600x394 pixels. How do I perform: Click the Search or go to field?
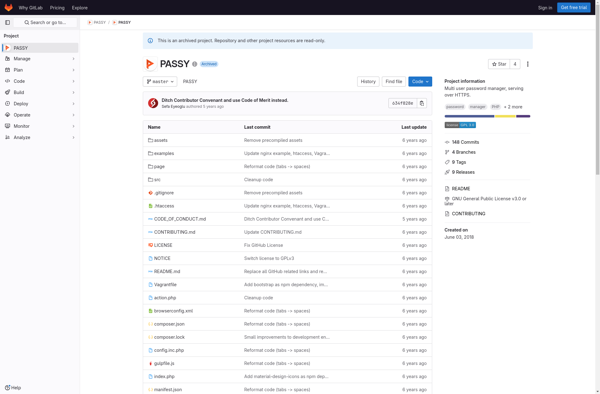tap(45, 23)
